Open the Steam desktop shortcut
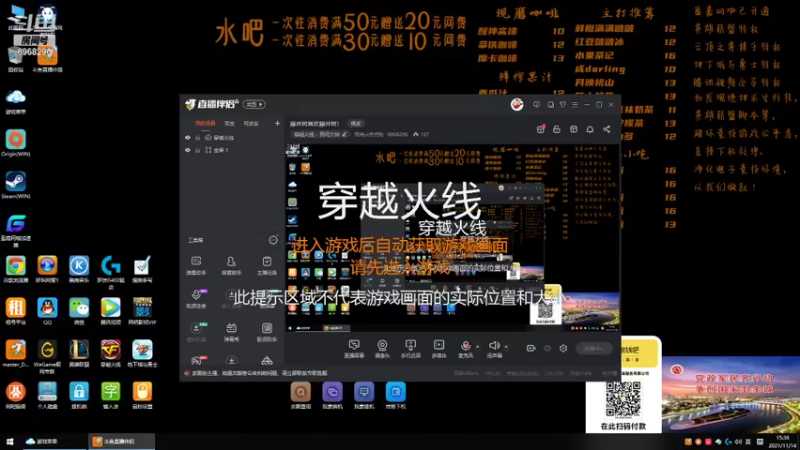Viewport: 800px width, 450px height. tap(16, 185)
